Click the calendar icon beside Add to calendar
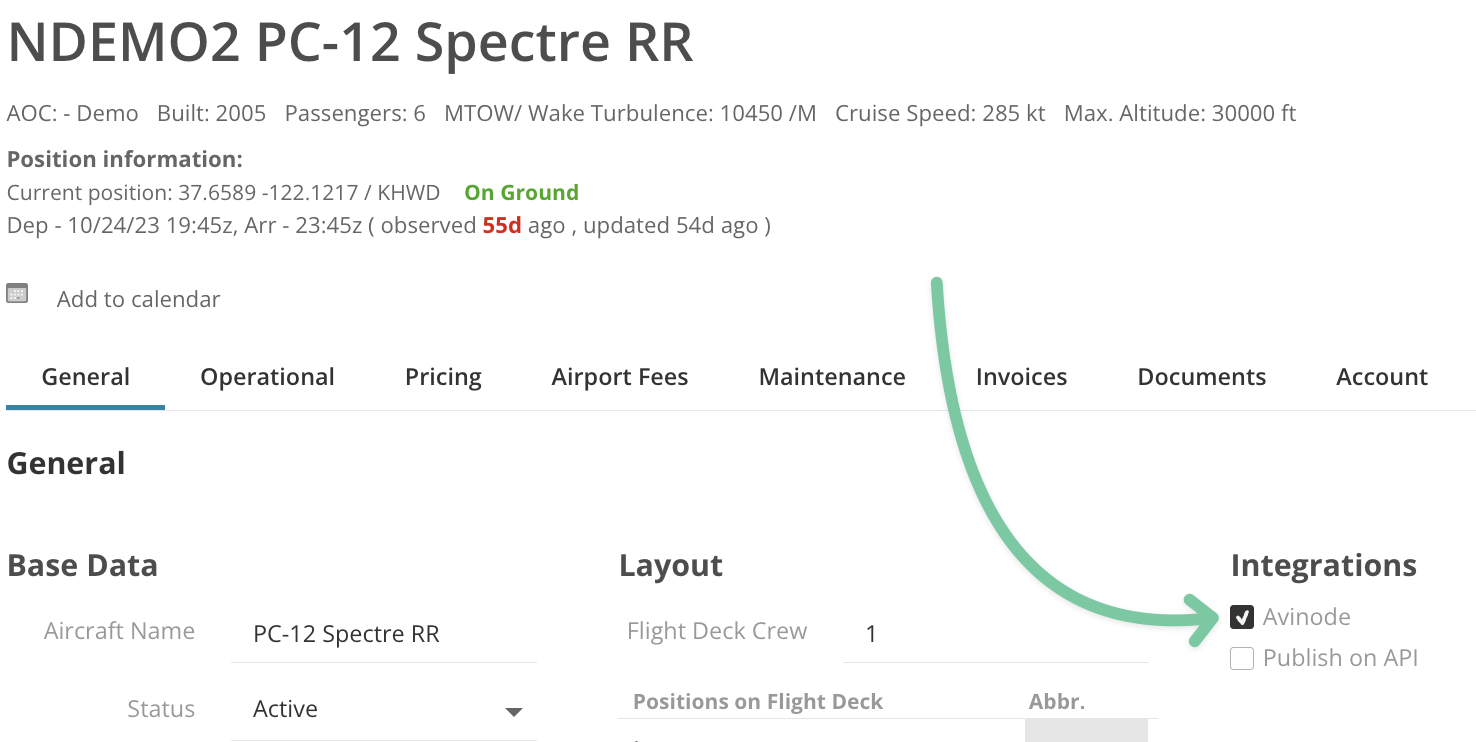Viewport: 1476px width, 742px height. point(17,294)
